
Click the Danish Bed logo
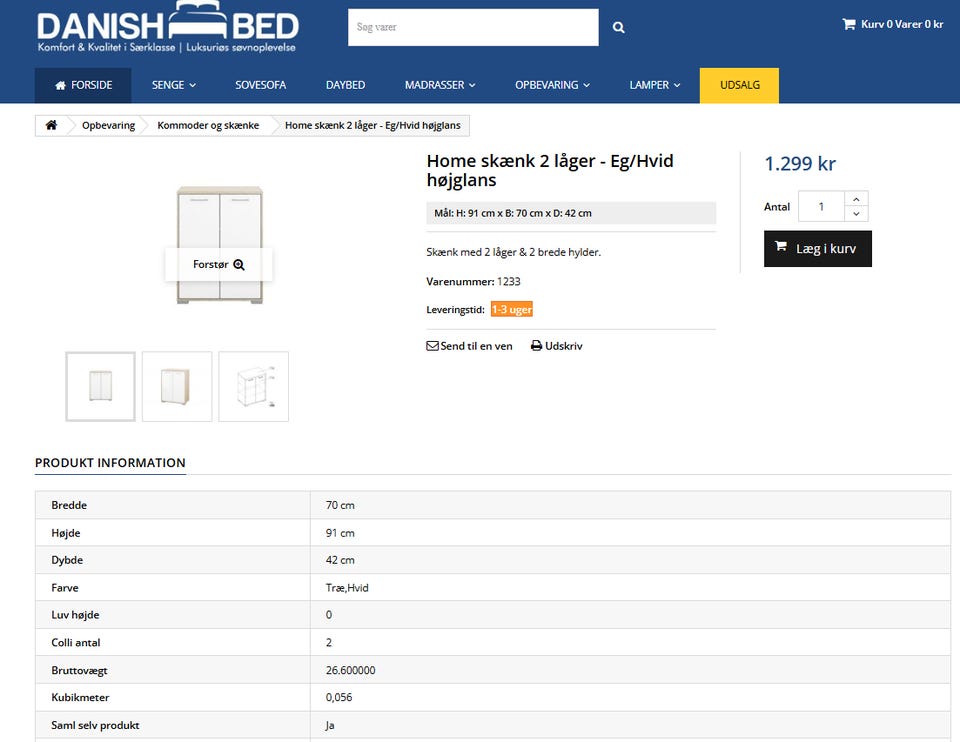coord(168,28)
